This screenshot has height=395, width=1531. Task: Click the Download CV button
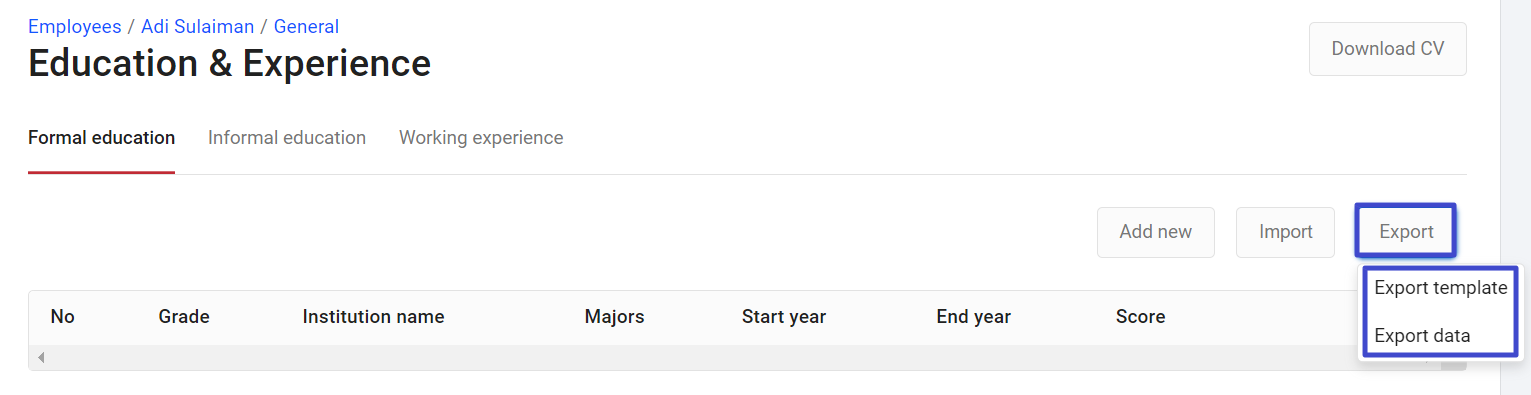pyautogui.click(x=1388, y=49)
